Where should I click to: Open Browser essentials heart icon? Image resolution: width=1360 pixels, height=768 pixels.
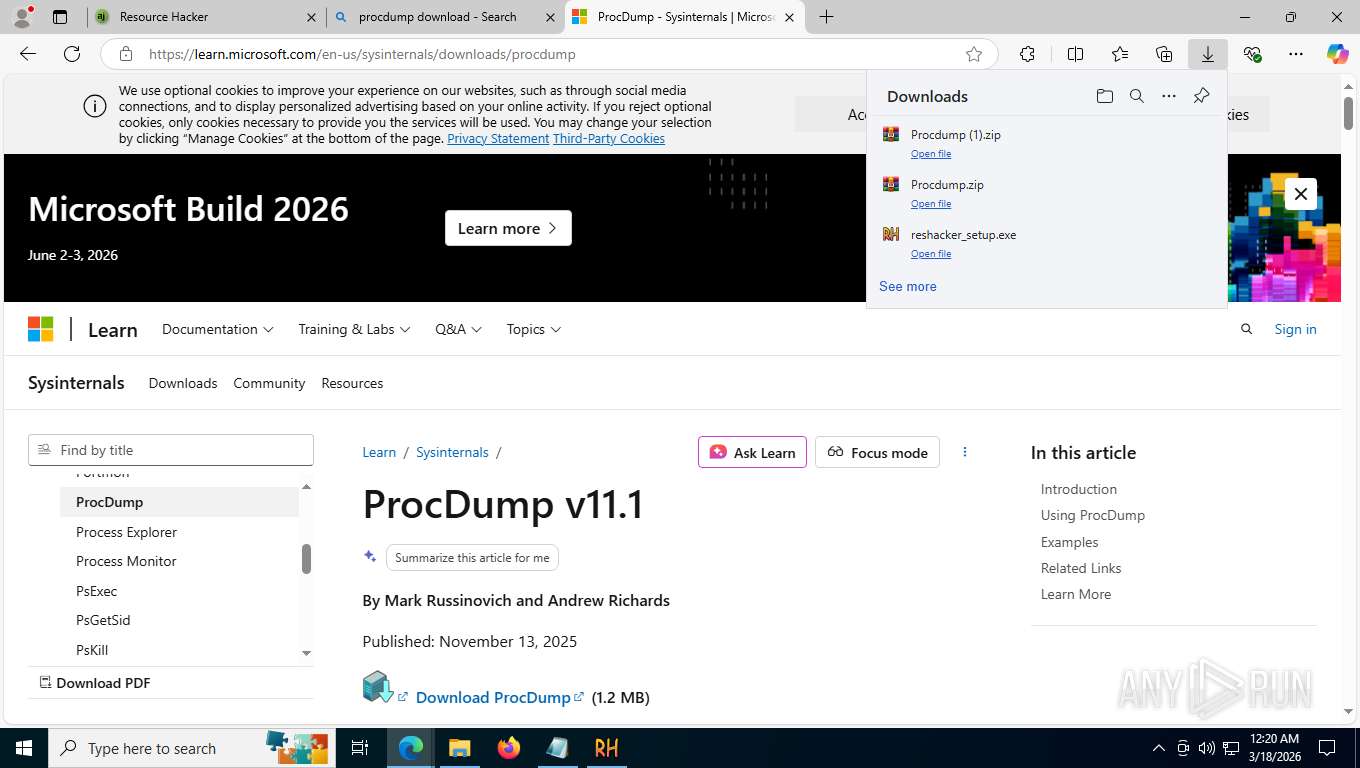tap(1252, 54)
